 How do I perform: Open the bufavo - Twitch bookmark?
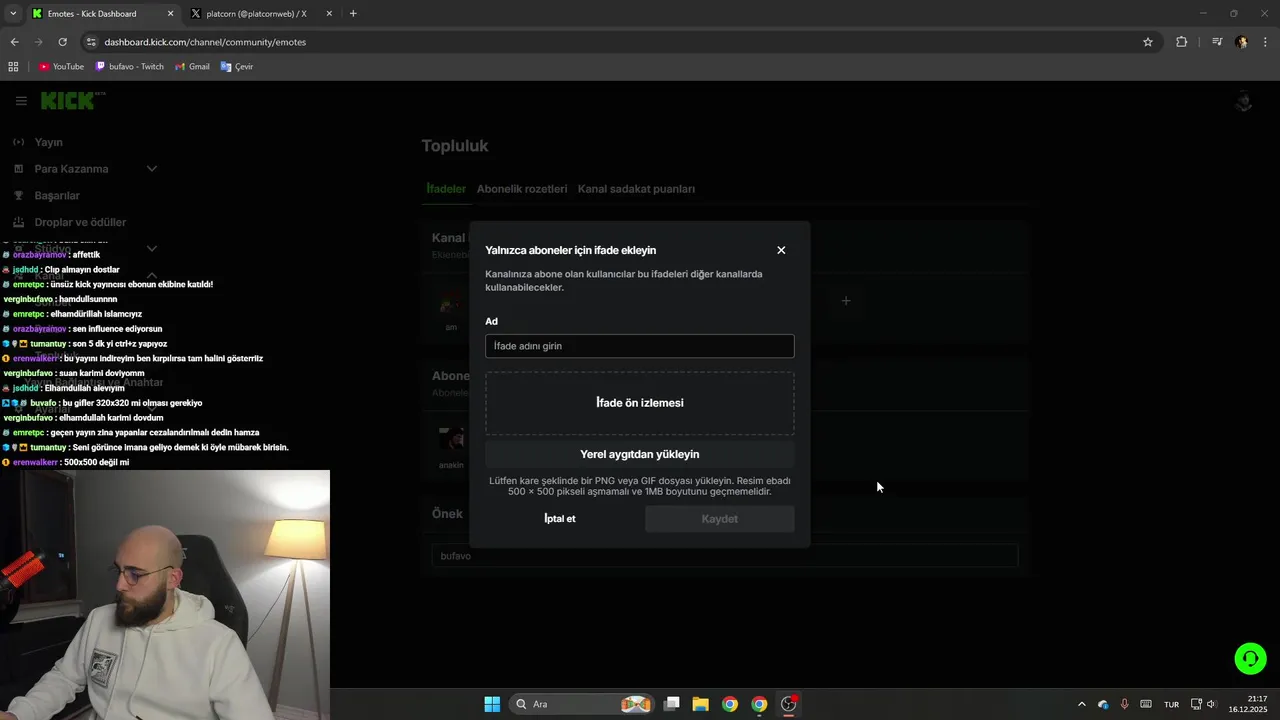coord(130,67)
